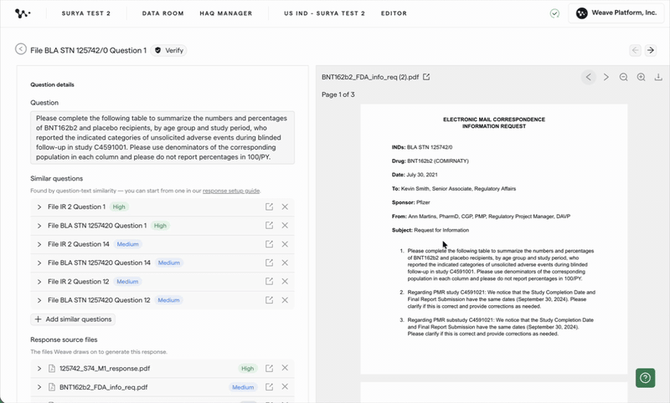The image size is (670, 403).
Task: Open File BLA STN 1257420 Question 12 externally
Action: [x=269, y=300]
